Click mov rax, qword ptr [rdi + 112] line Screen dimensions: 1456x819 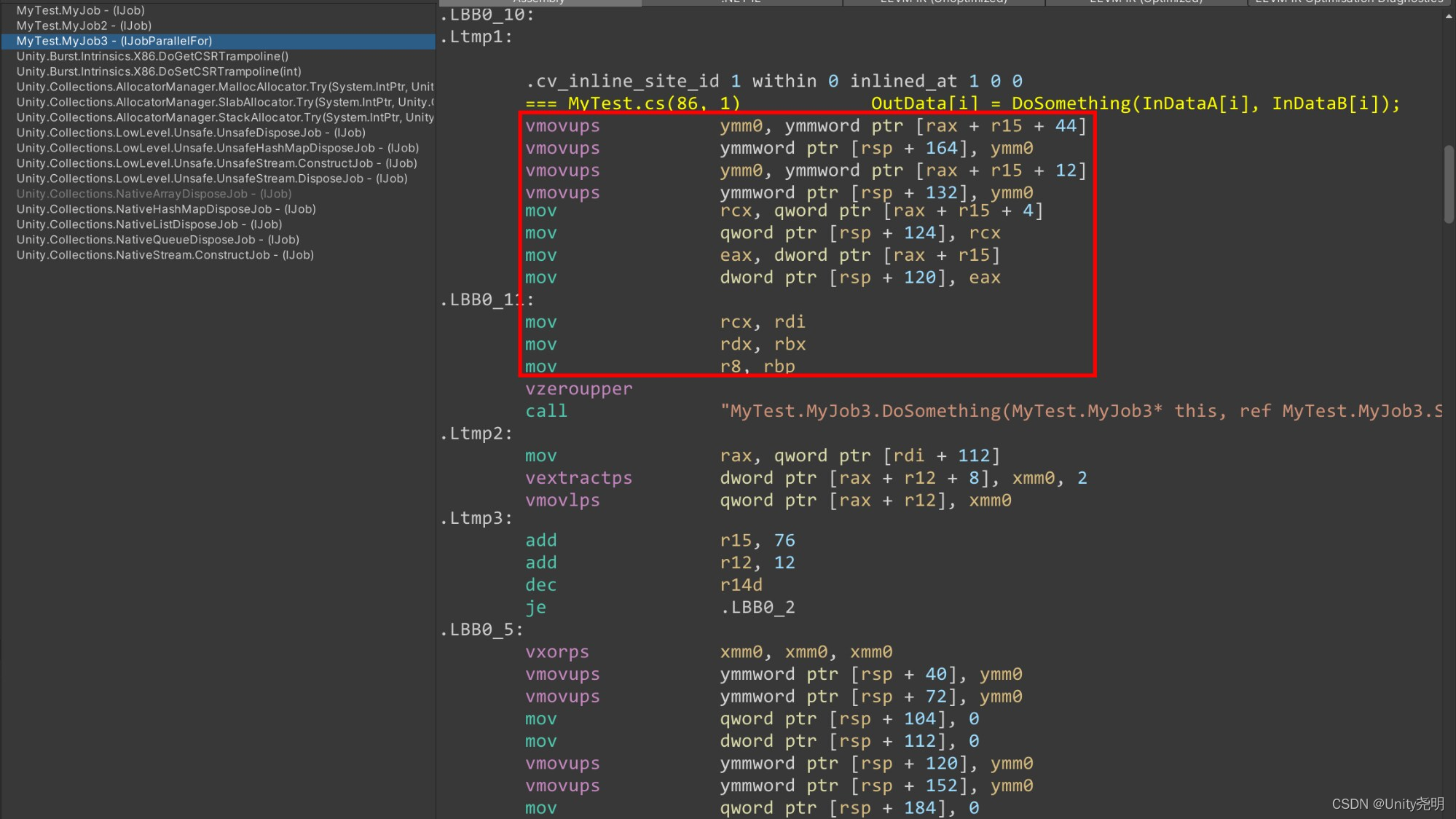point(763,456)
